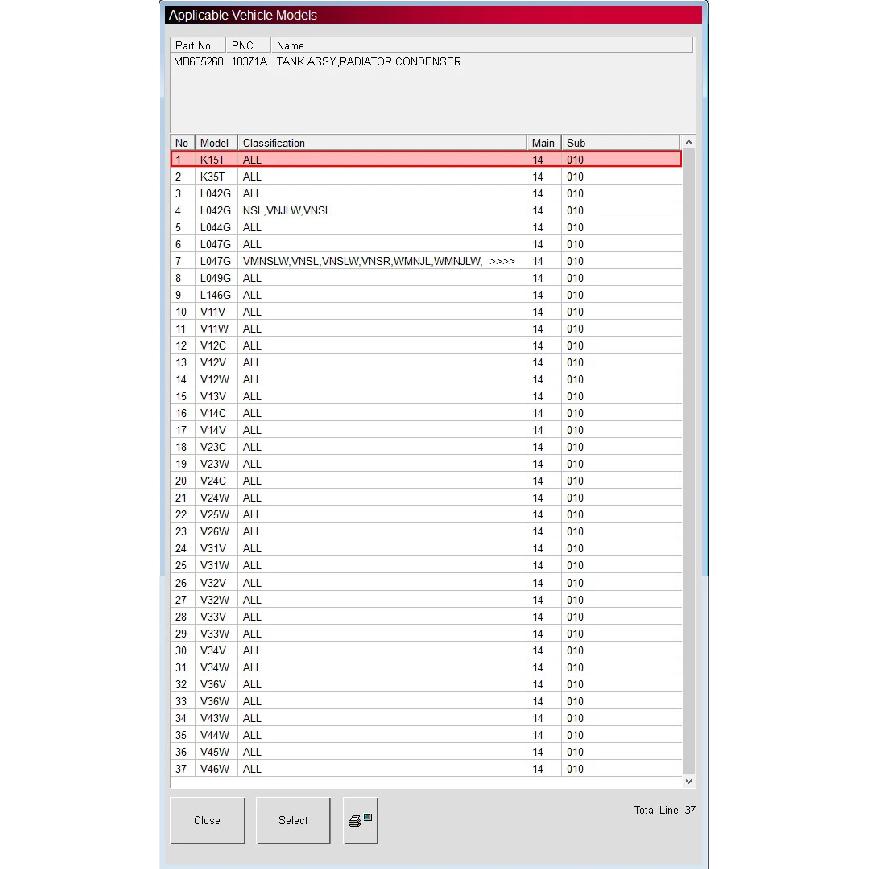Click the No column header
The height and width of the screenshot is (869, 869).
(x=182, y=143)
